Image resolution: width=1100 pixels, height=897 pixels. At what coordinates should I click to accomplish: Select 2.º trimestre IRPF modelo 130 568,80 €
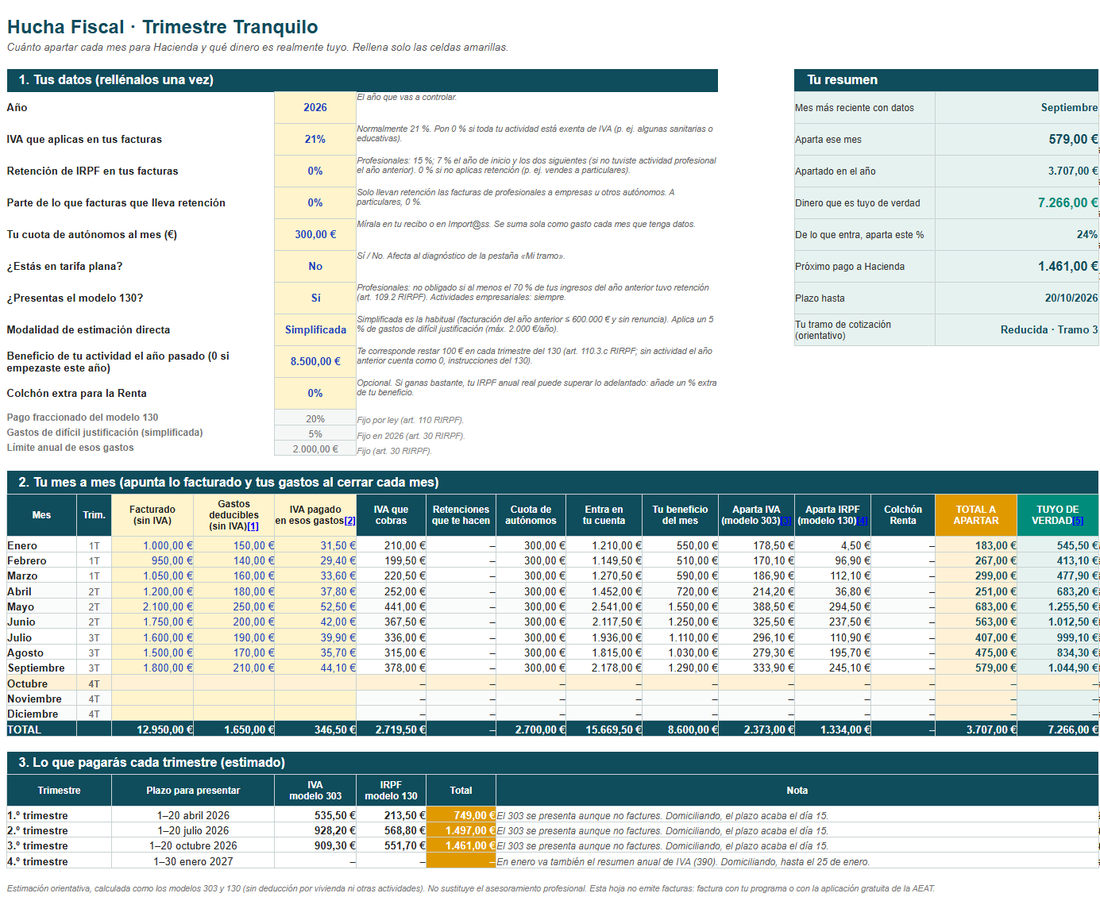[391, 830]
